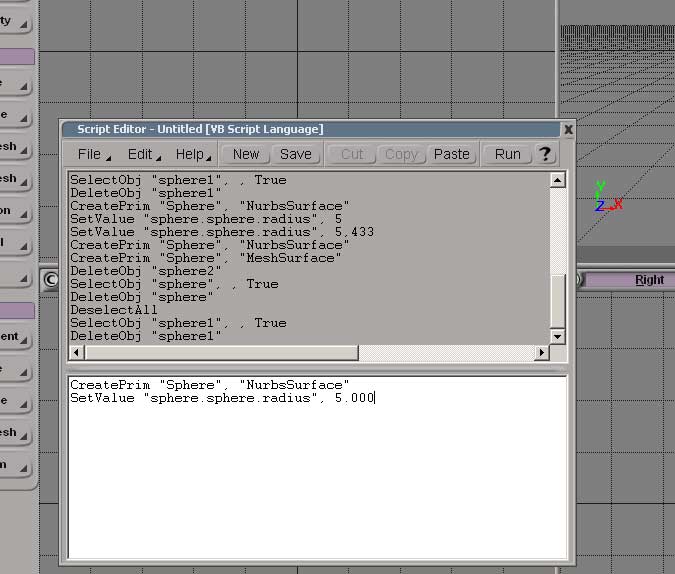Click the Cut toolbar button
675x574 pixels.
[352, 154]
